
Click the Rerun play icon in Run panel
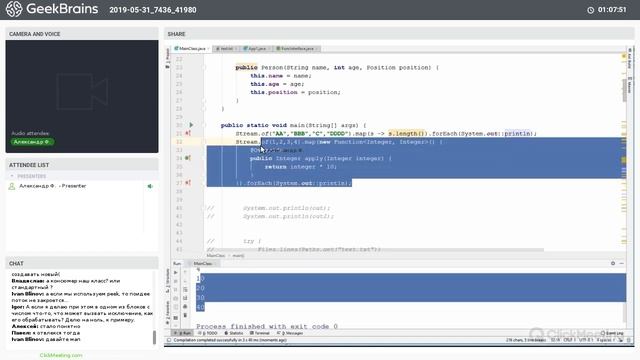pos(176,272)
